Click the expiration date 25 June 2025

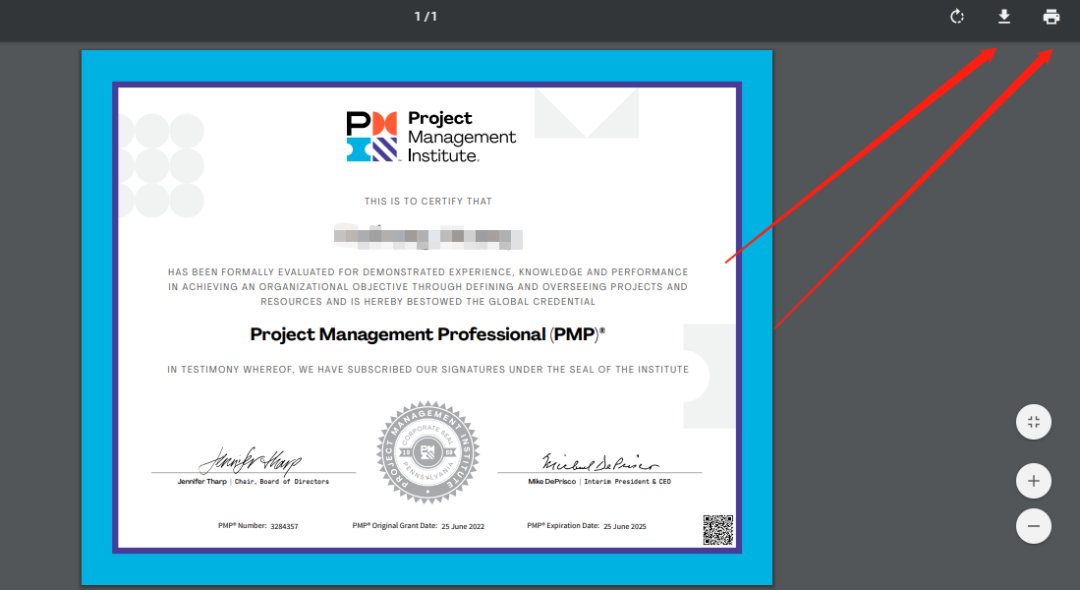(625, 526)
